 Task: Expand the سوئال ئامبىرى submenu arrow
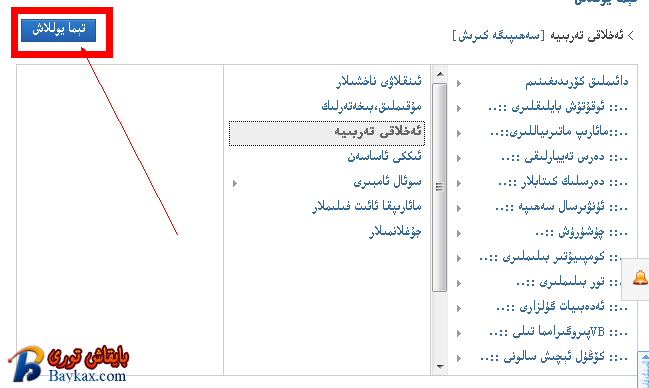pos(235,183)
